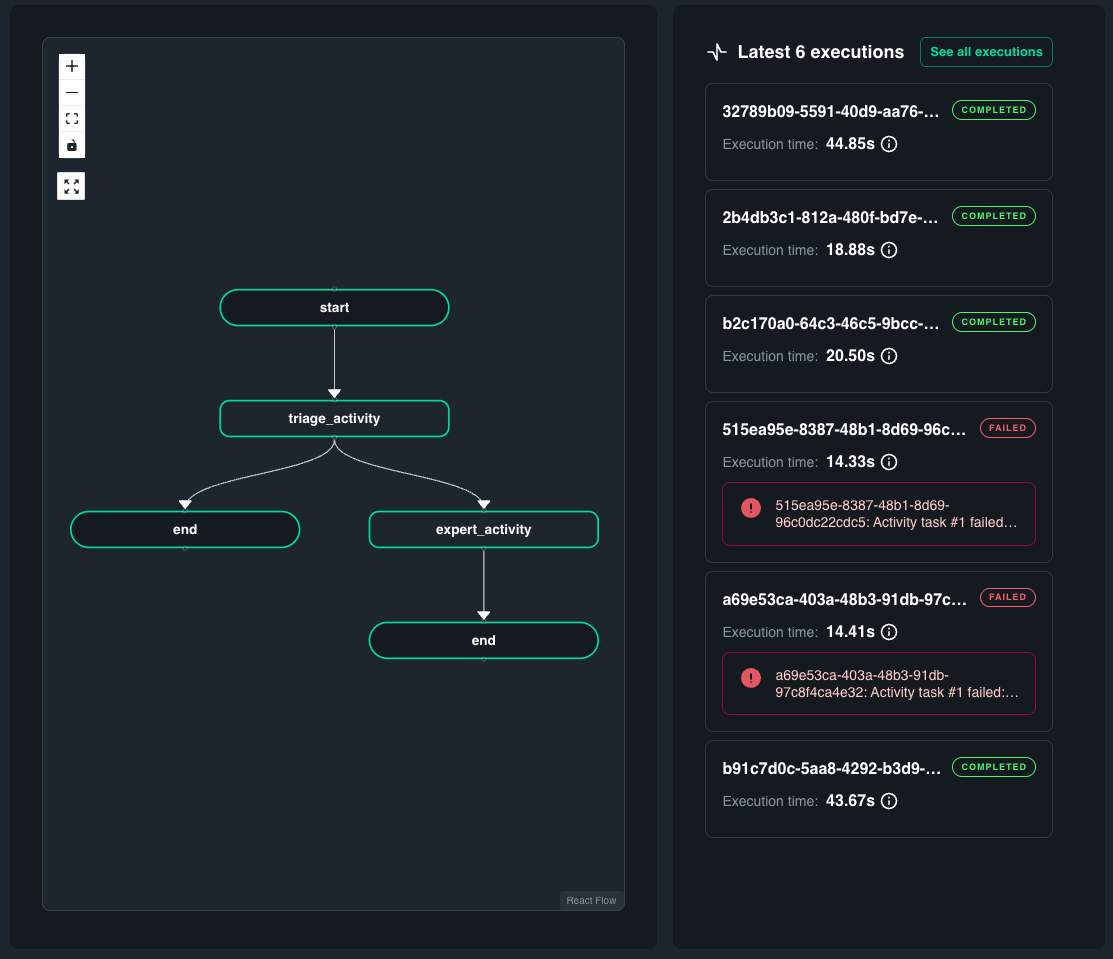Click the zoom out control on the flow canvas

pyautogui.click(x=71, y=92)
